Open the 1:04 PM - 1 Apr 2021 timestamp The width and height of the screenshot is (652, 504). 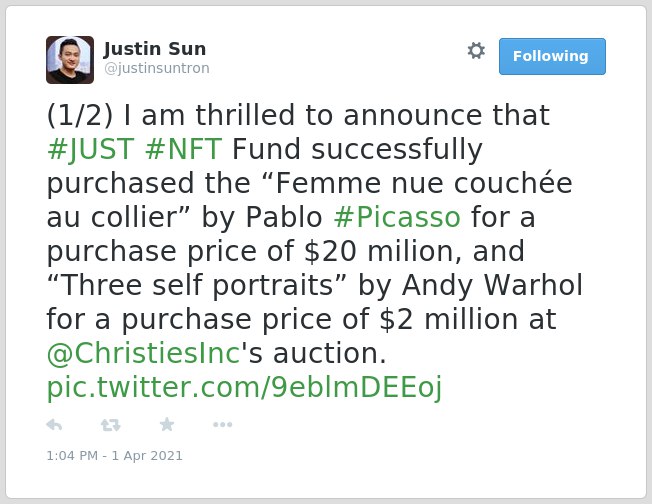(x=114, y=456)
